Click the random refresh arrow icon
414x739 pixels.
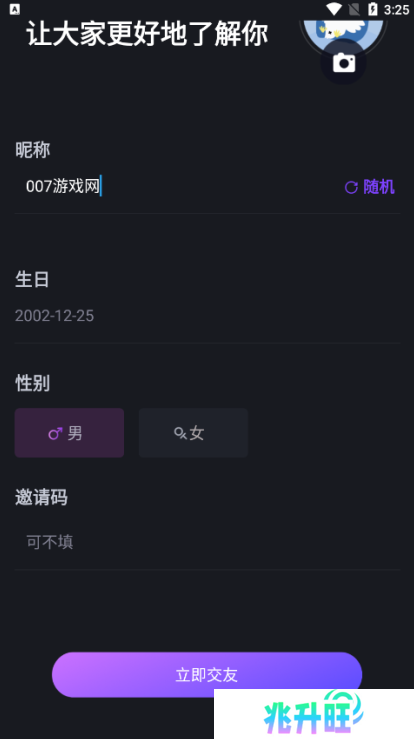pos(351,188)
